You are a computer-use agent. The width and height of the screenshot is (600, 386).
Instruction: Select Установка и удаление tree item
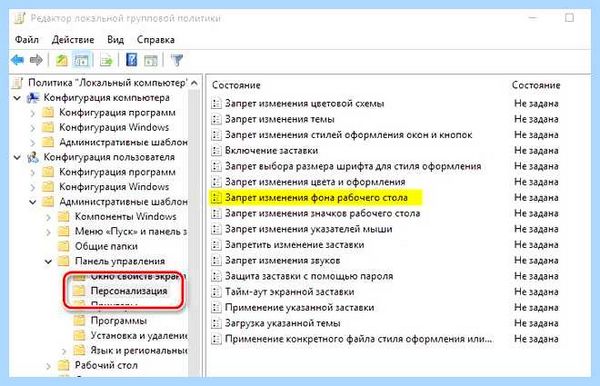[139, 336]
